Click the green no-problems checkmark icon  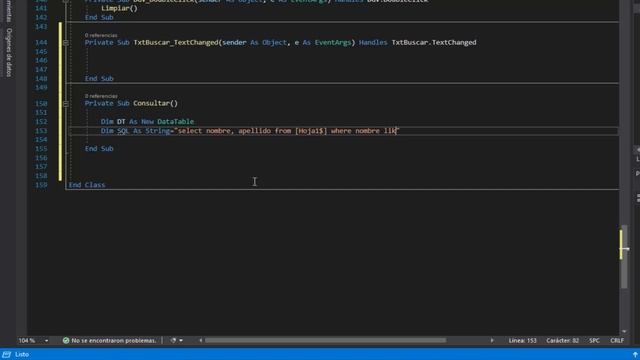click(66, 340)
